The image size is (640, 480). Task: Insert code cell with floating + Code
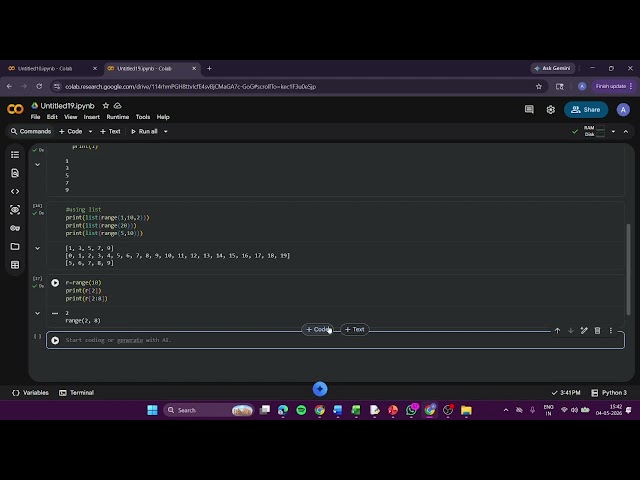click(318, 329)
